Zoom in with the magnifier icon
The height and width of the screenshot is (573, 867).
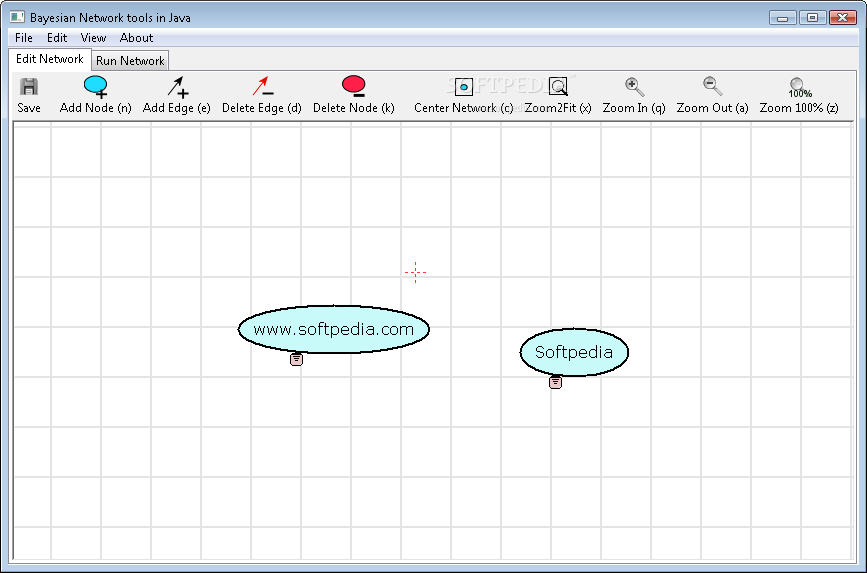[634, 87]
